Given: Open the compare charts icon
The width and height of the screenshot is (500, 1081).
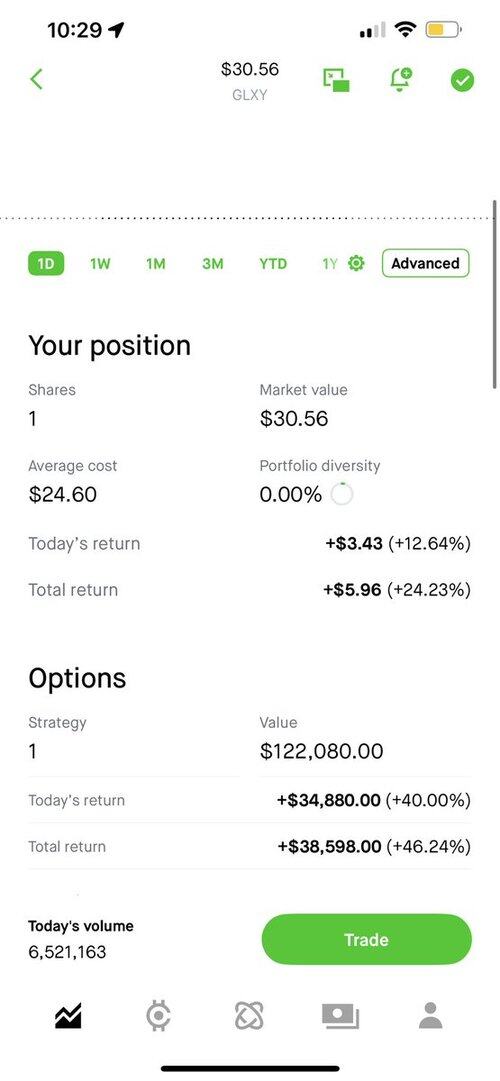Looking at the screenshot, I should tap(337, 80).
